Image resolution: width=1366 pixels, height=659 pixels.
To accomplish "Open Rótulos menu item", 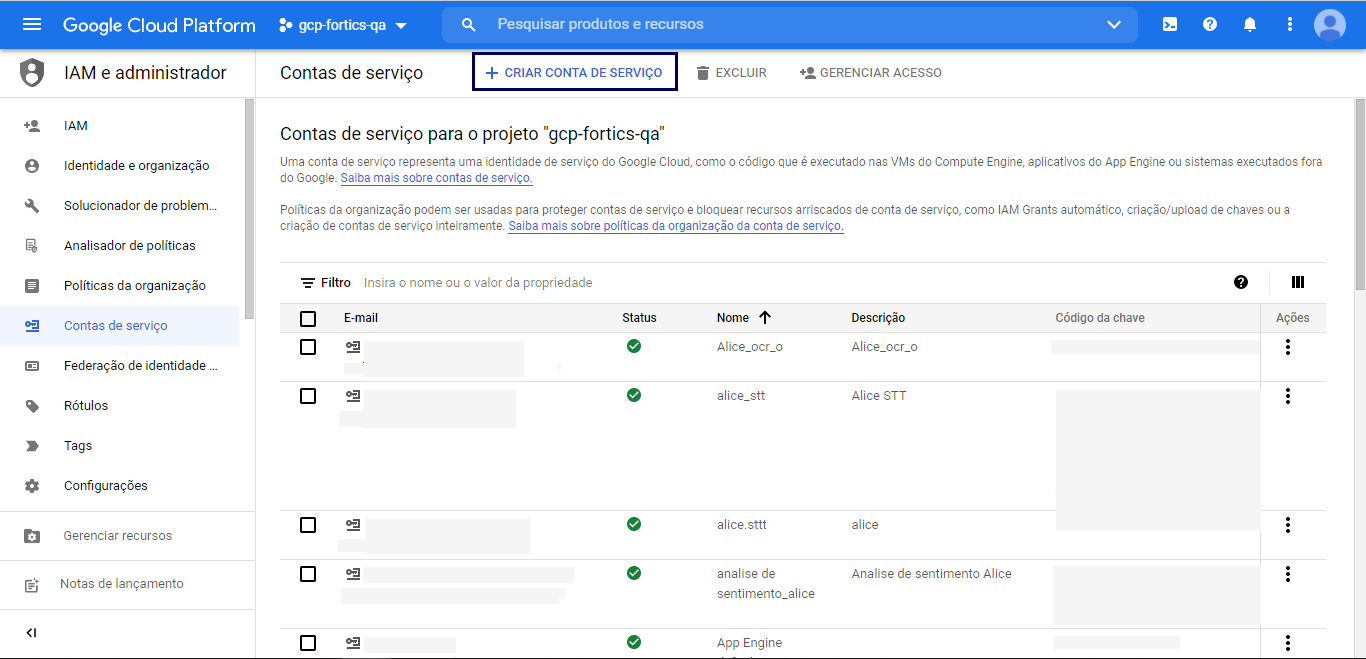I will tap(86, 406).
